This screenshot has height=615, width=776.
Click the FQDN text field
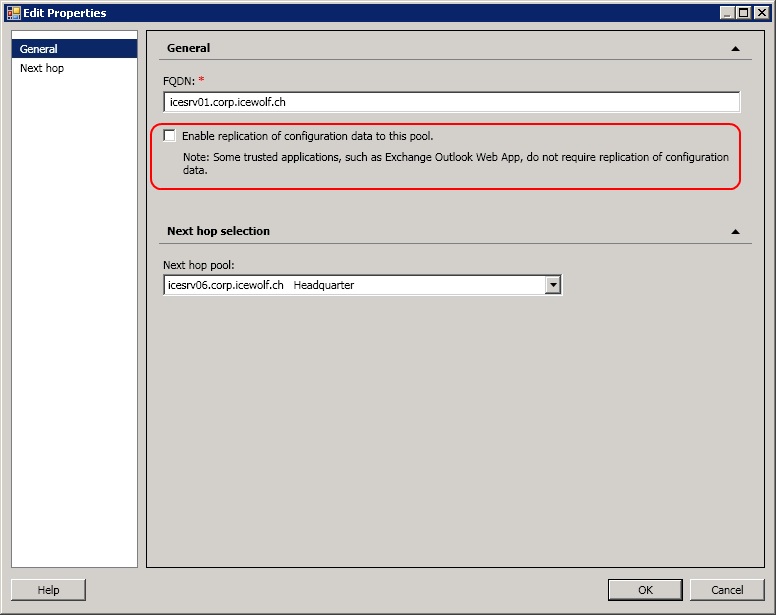click(451, 102)
